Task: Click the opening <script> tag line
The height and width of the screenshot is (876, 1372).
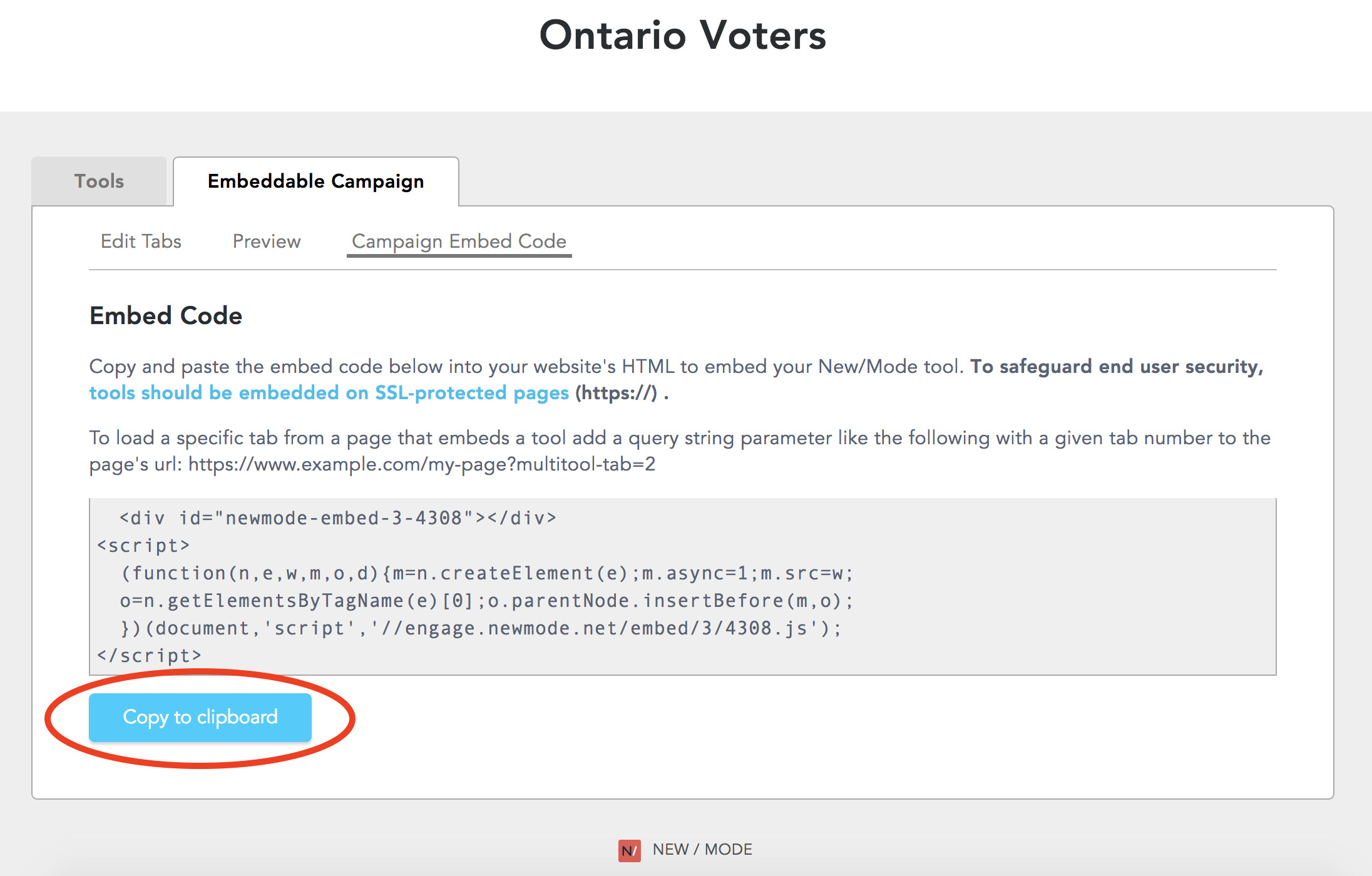Action: [x=143, y=546]
